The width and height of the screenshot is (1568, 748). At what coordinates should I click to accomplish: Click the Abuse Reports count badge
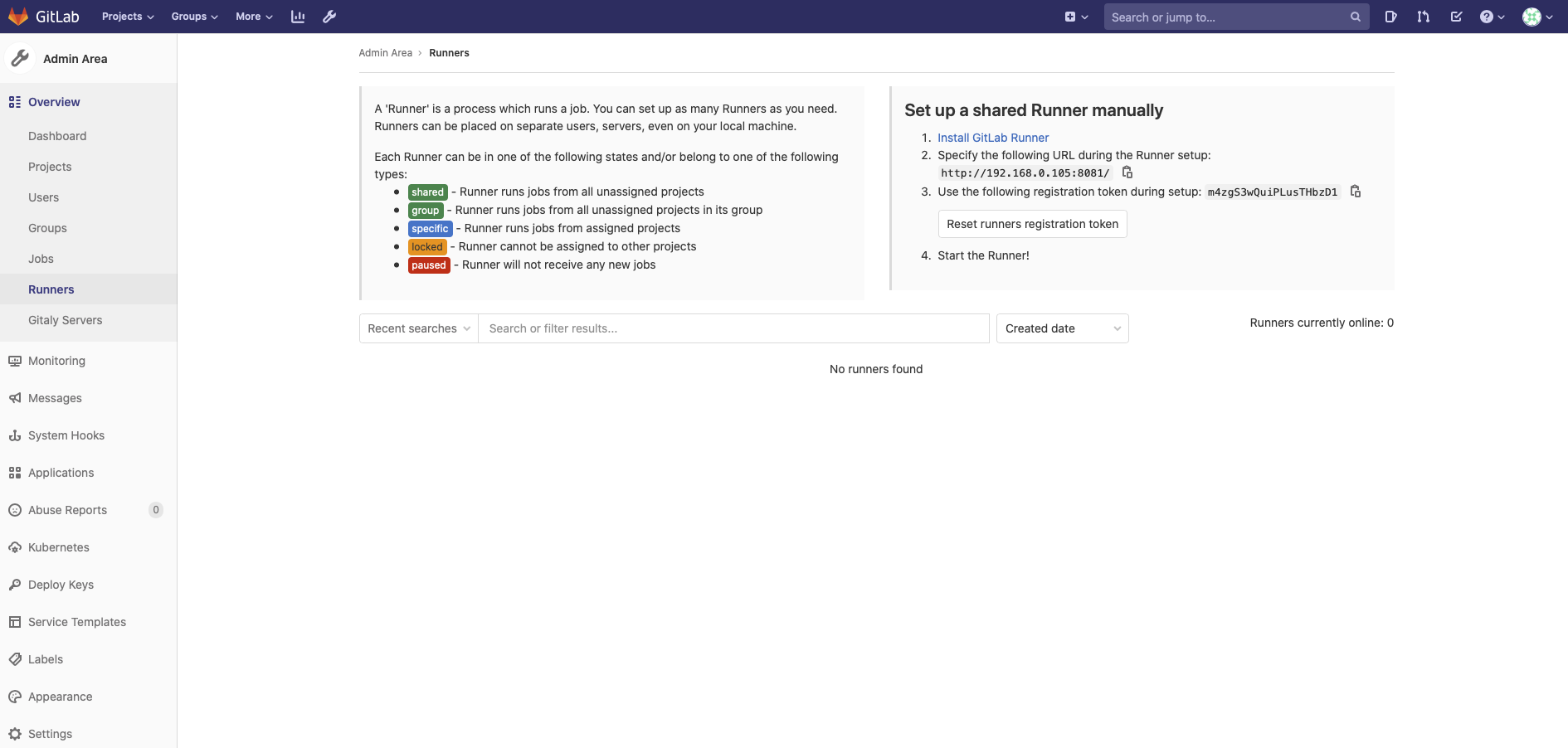click(x=156, y=510)
